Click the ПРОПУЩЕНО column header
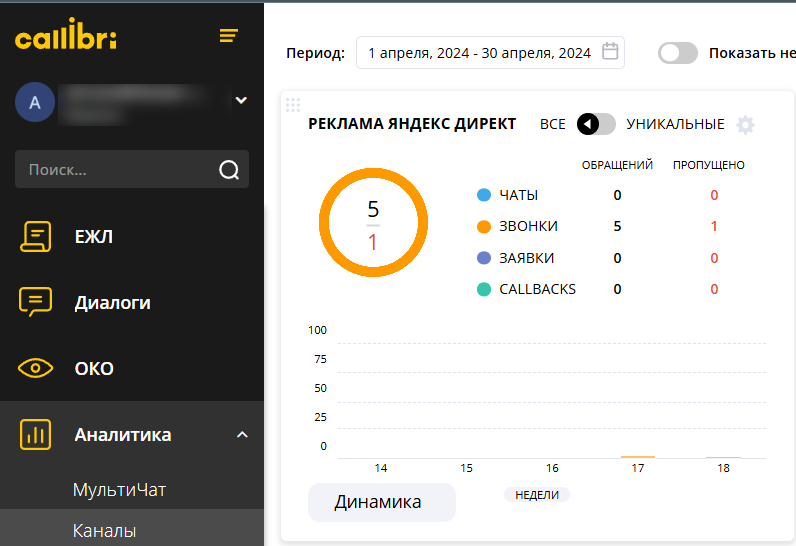The width and height of the screenshot is (796, 546). click(x=709, y=165)
